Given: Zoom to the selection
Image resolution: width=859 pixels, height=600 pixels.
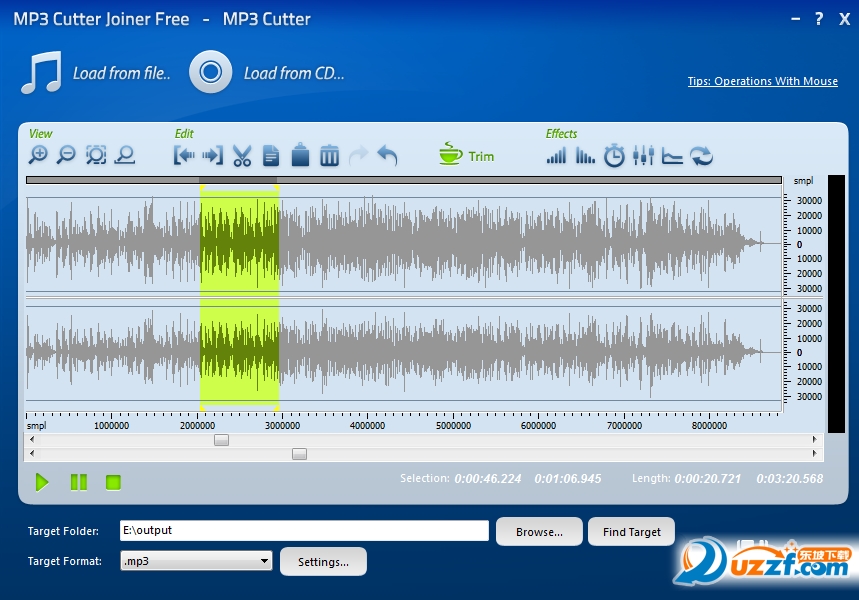Looking at the screenshot, I should coord(96,156).
